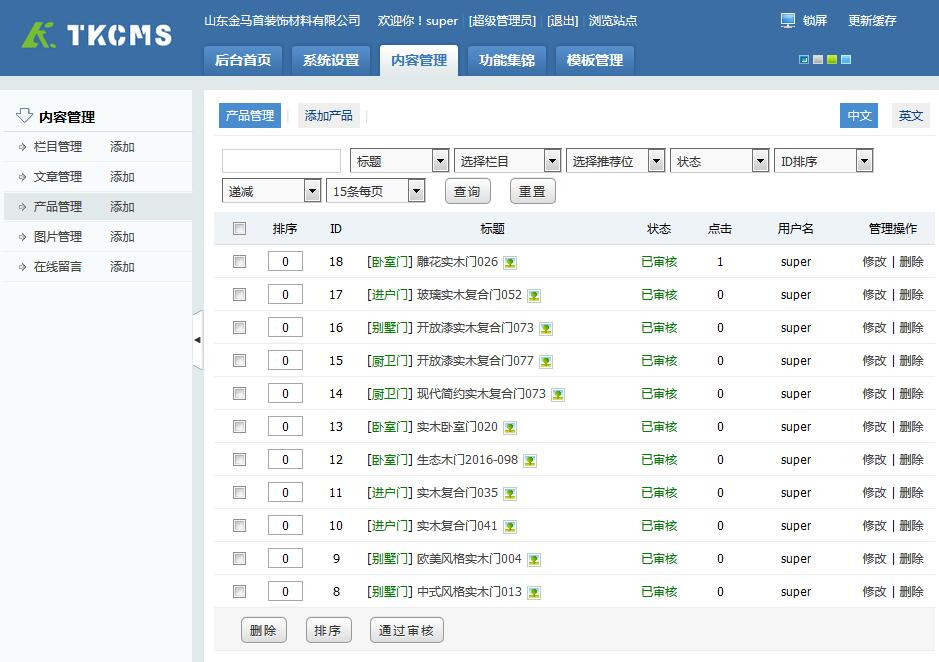Viewport: 939px width, 662px height.
Task: Click the arrow icon next to 内容管理
Action: click(24, 116)
